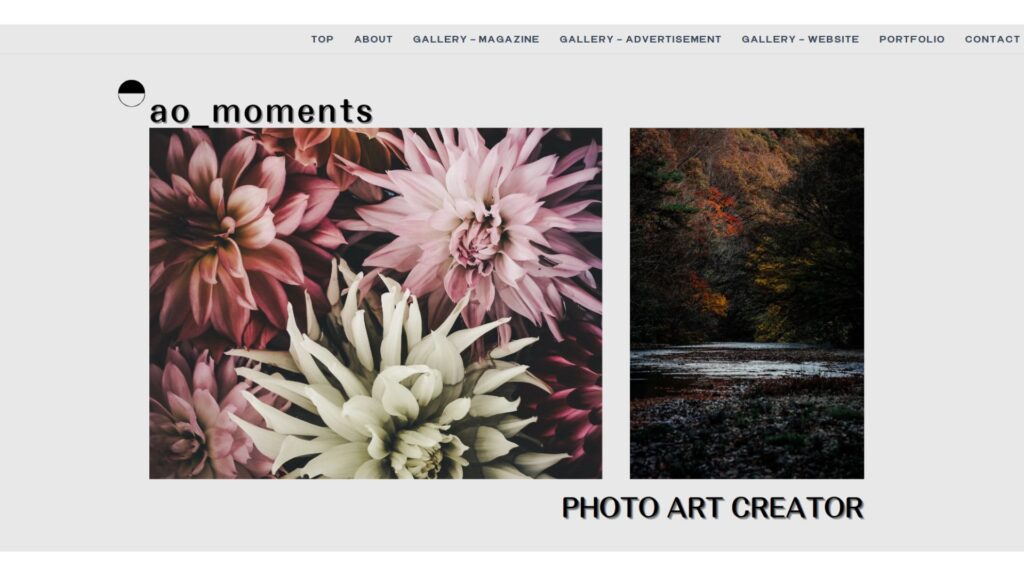Click the half-black circle logo icon
Screen dimensions: 1024x576
(131, 93)
